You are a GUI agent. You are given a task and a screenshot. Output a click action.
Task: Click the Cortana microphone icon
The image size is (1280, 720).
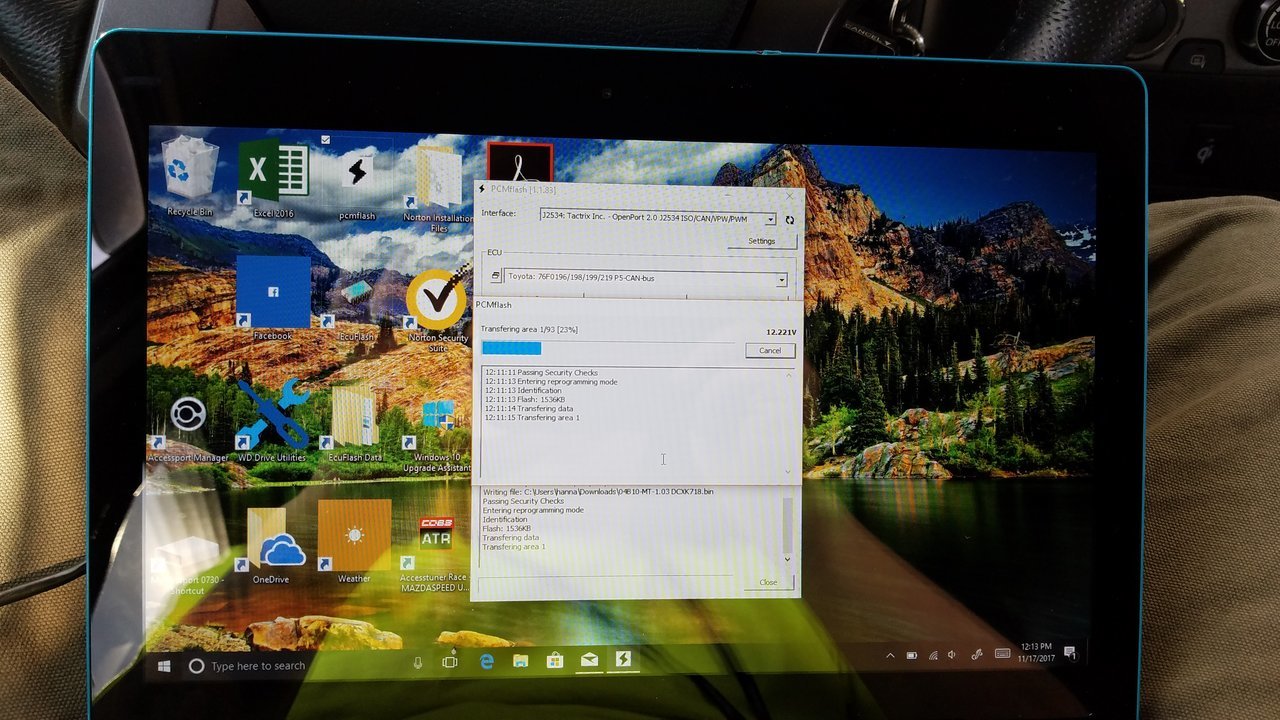point(418,663)
